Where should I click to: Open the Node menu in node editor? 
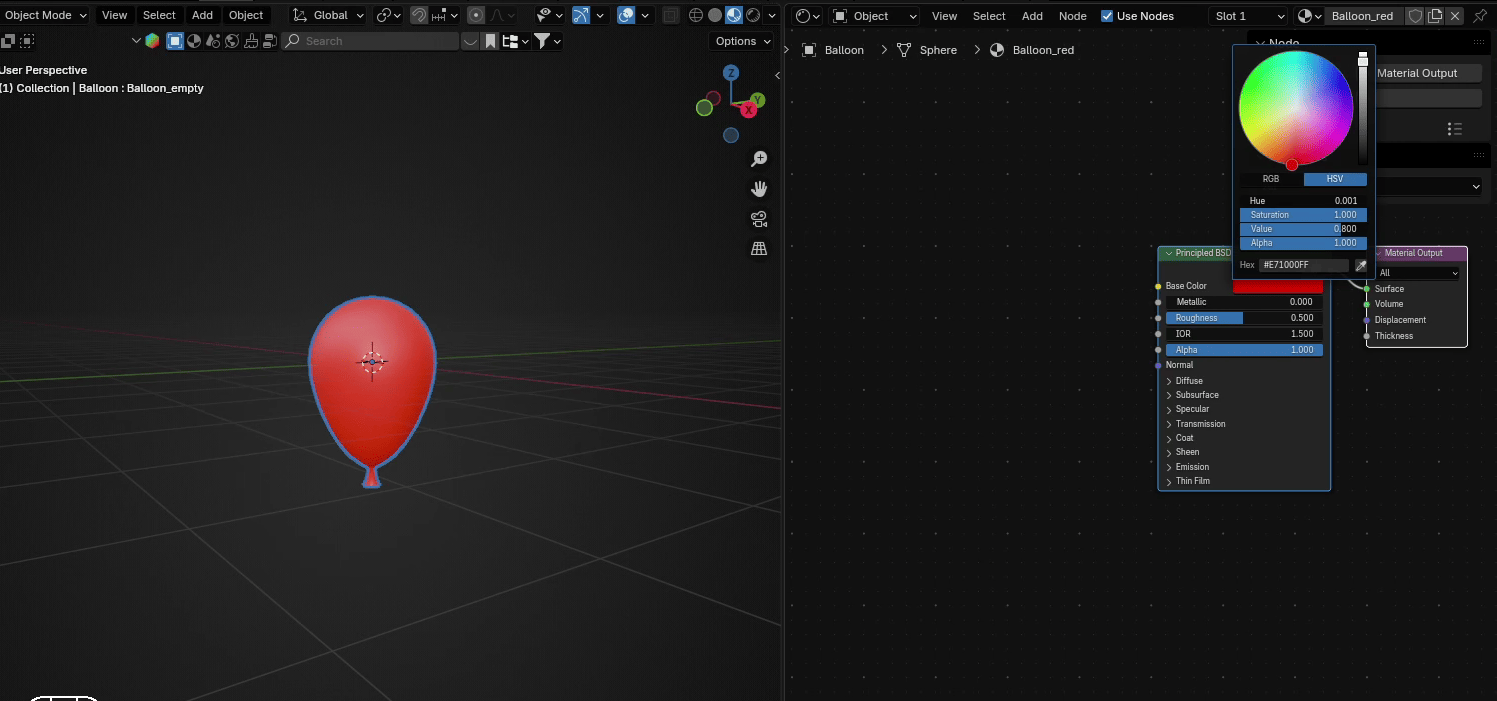pyautogui.click(x=1072, y=16)
